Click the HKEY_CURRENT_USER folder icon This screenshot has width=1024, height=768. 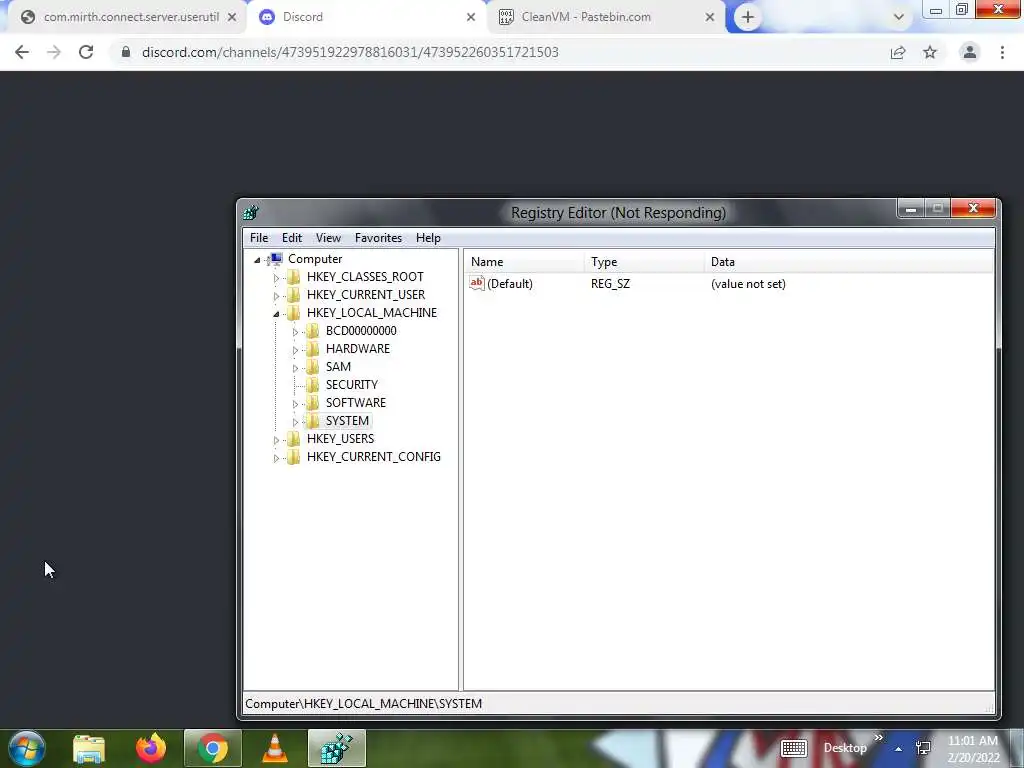click(x=294, y=295)
